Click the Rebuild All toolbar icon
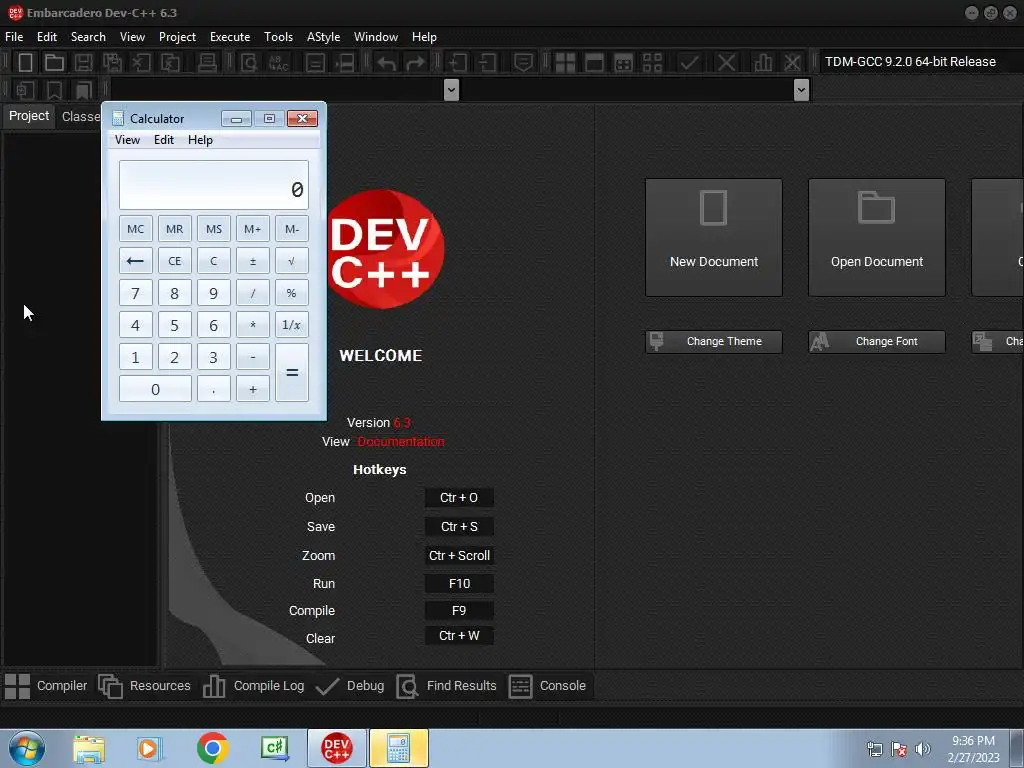The width and height of the screenshot is (1024, 768). tap(652, 63)
